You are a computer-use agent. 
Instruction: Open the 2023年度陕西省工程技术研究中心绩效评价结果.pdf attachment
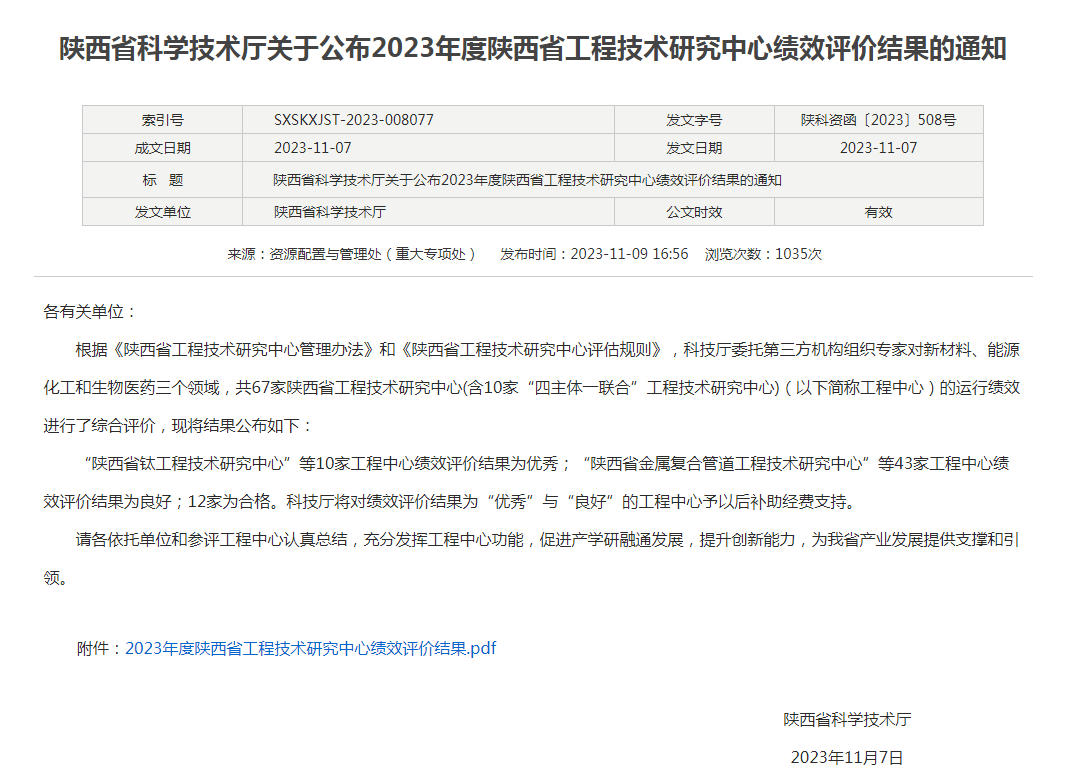[310, 648]
